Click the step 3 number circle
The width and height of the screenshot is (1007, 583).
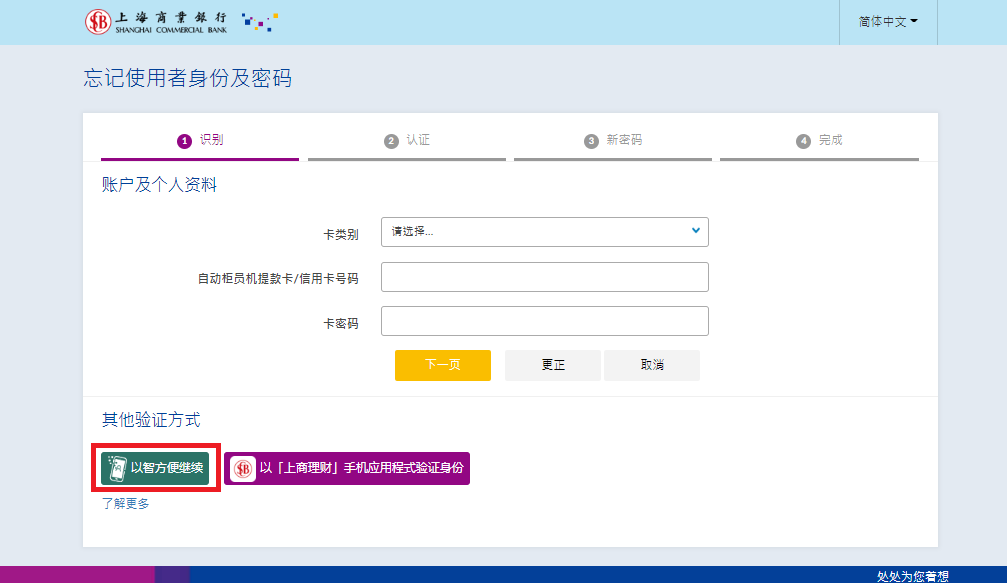[x=591, y=141]
